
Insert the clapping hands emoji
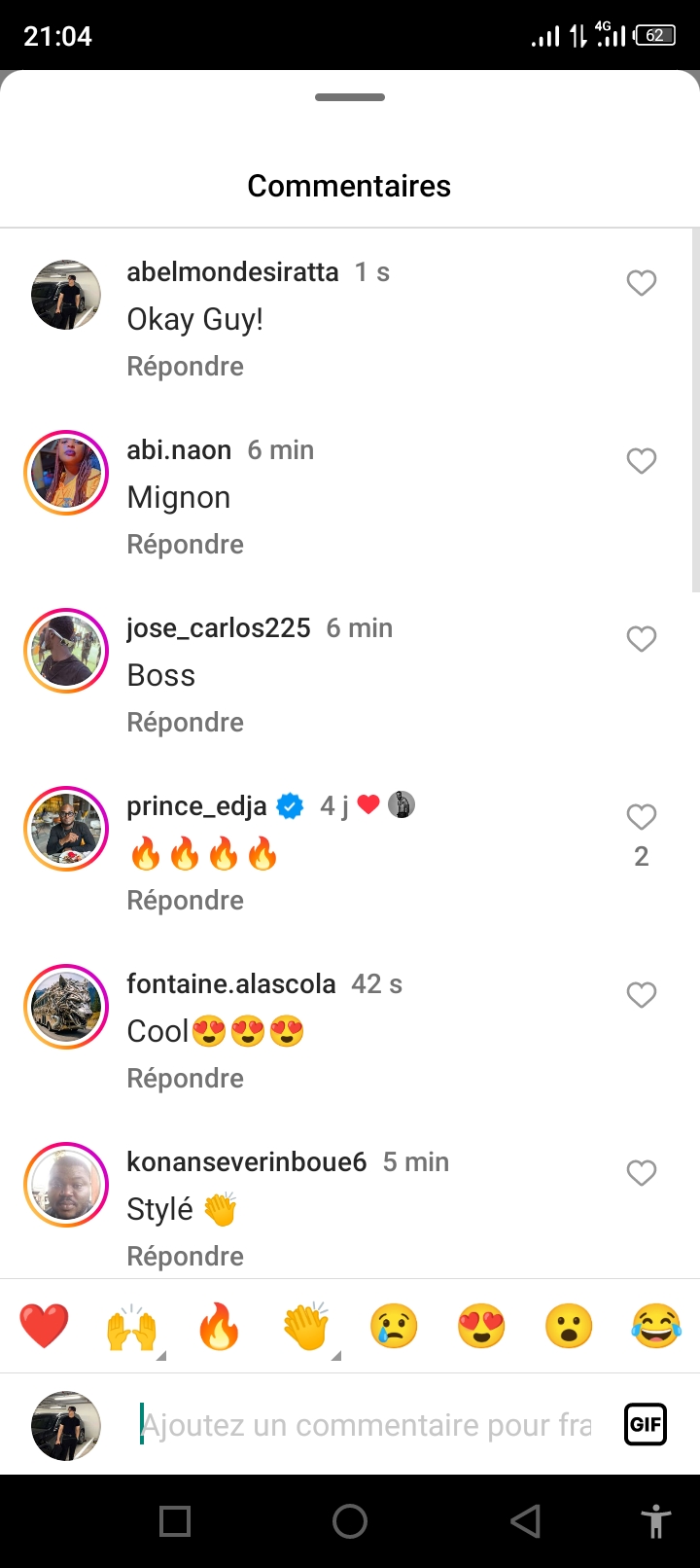tap(306, 1327)
